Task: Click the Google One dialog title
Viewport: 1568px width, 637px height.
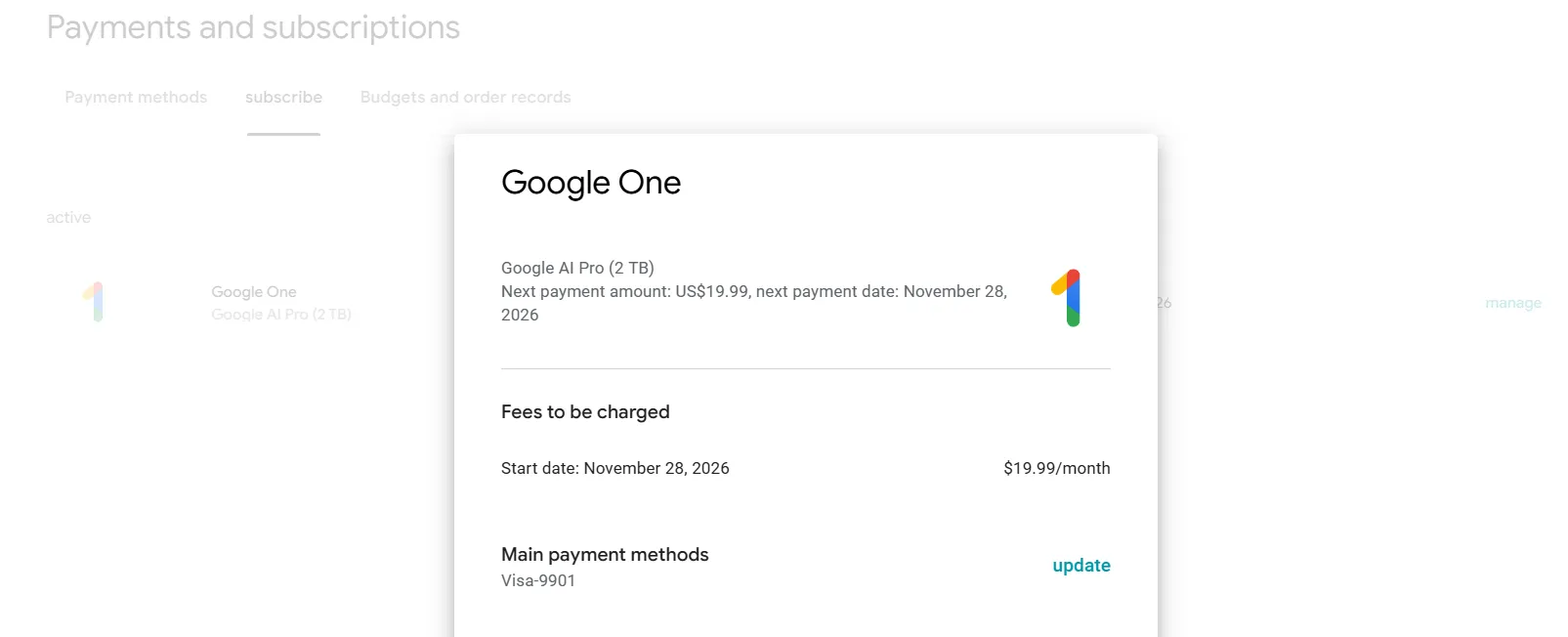Action: pos(590,183)
